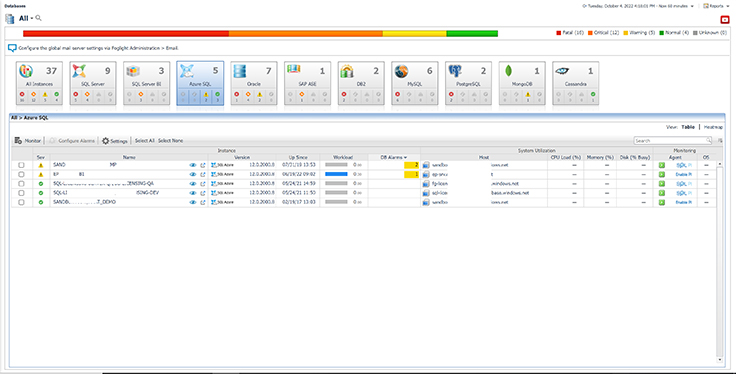The image size is (736, 374).
Task: Open the Settings button in toolbar
Action: [x=115, y=141]
